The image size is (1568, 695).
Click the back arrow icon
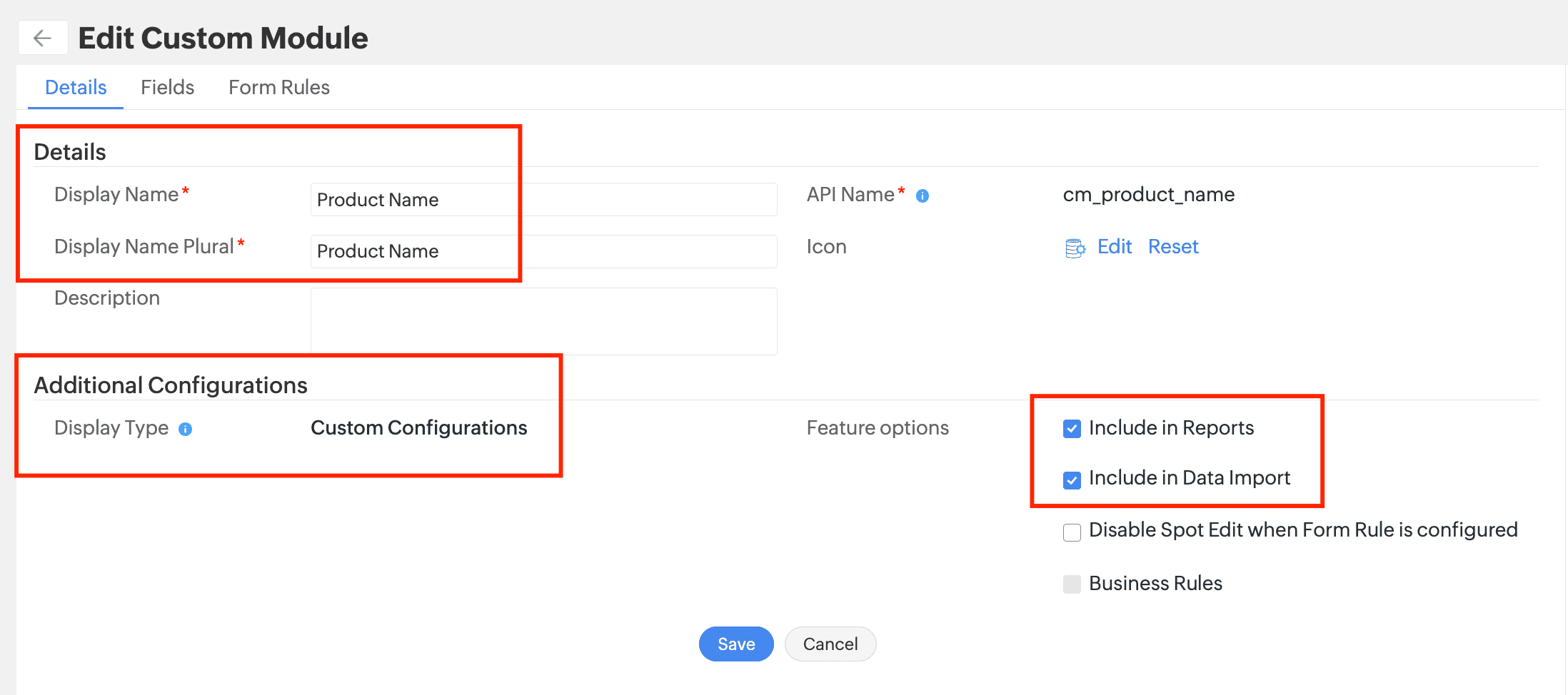pos(43,38)
